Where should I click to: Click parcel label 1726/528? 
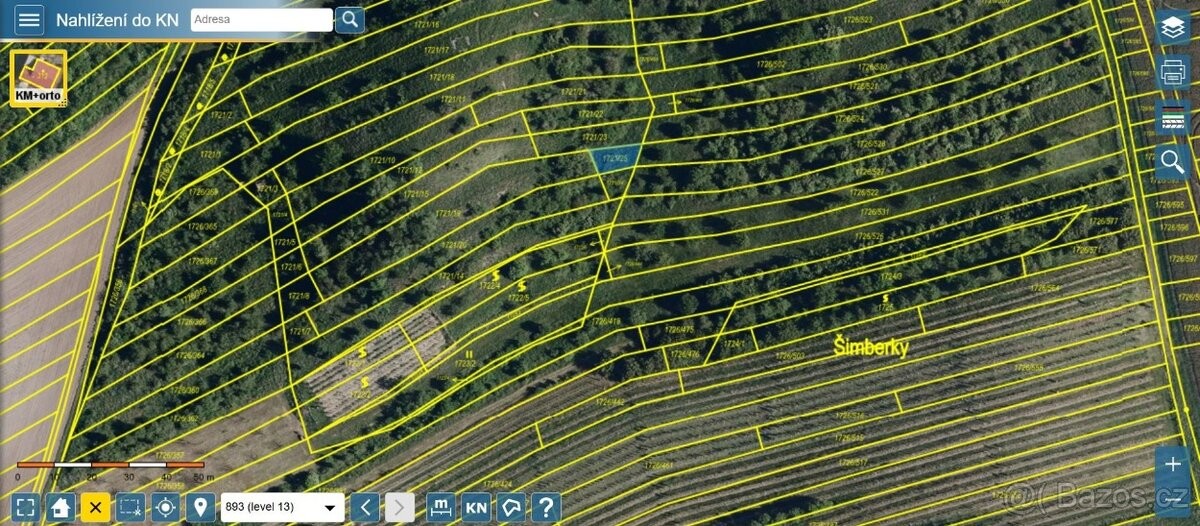click(871, 145)
